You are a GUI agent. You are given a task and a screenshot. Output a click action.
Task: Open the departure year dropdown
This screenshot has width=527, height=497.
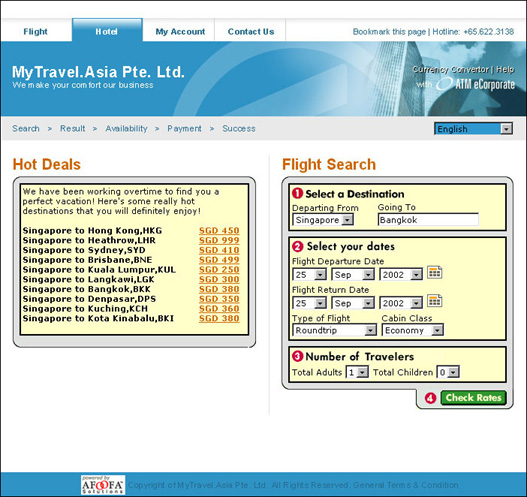pyautogui.click(x=401, y=275)
